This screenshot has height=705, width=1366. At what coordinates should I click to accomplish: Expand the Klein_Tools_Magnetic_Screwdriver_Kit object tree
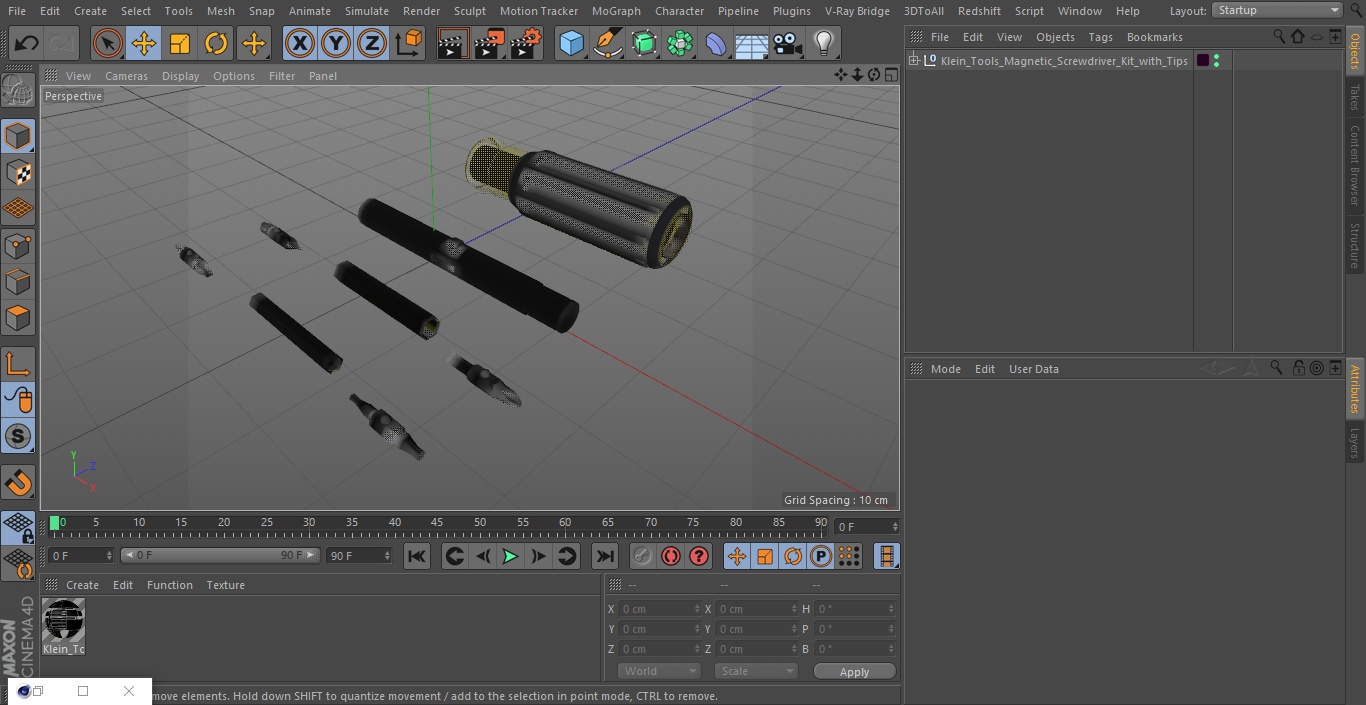[914, 61]
